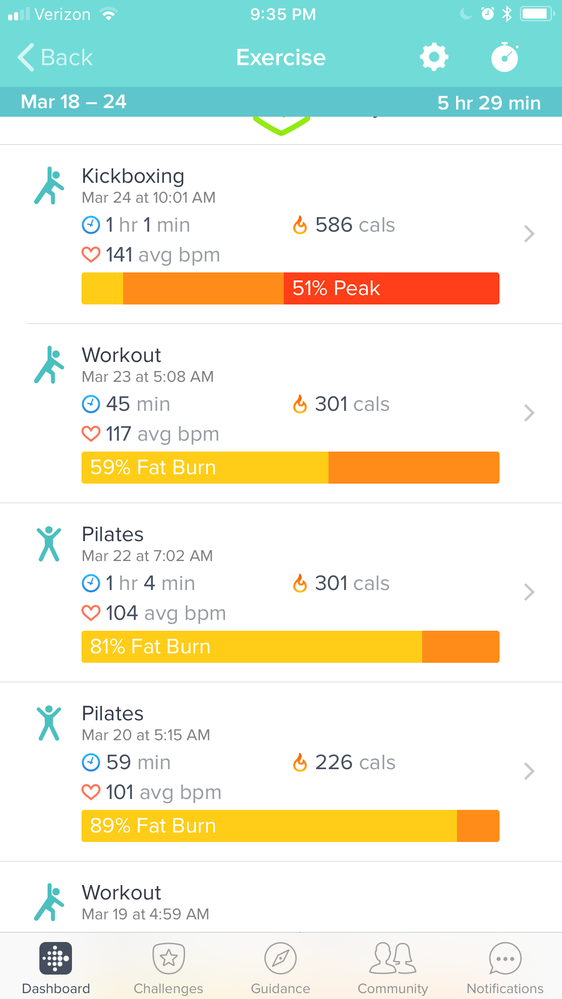This screenshot has width=562, height=999.
Task: Tap the Pilates Mar 20 figure icon
Action: [49, 722]
